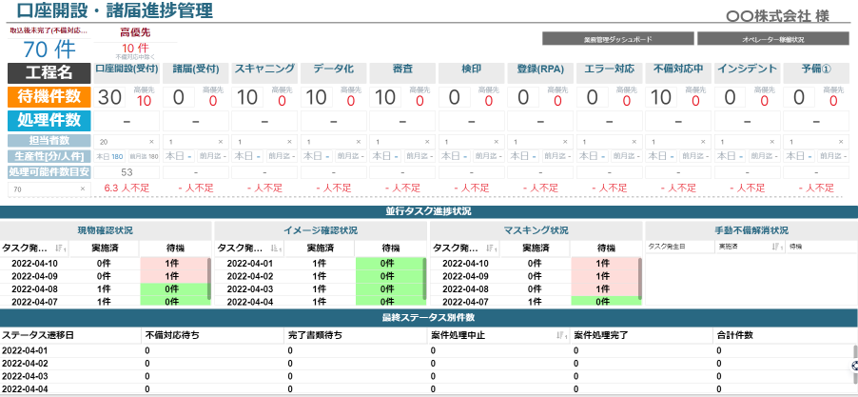Open the オペレーター稼働状況 button

tap(773, 39)
